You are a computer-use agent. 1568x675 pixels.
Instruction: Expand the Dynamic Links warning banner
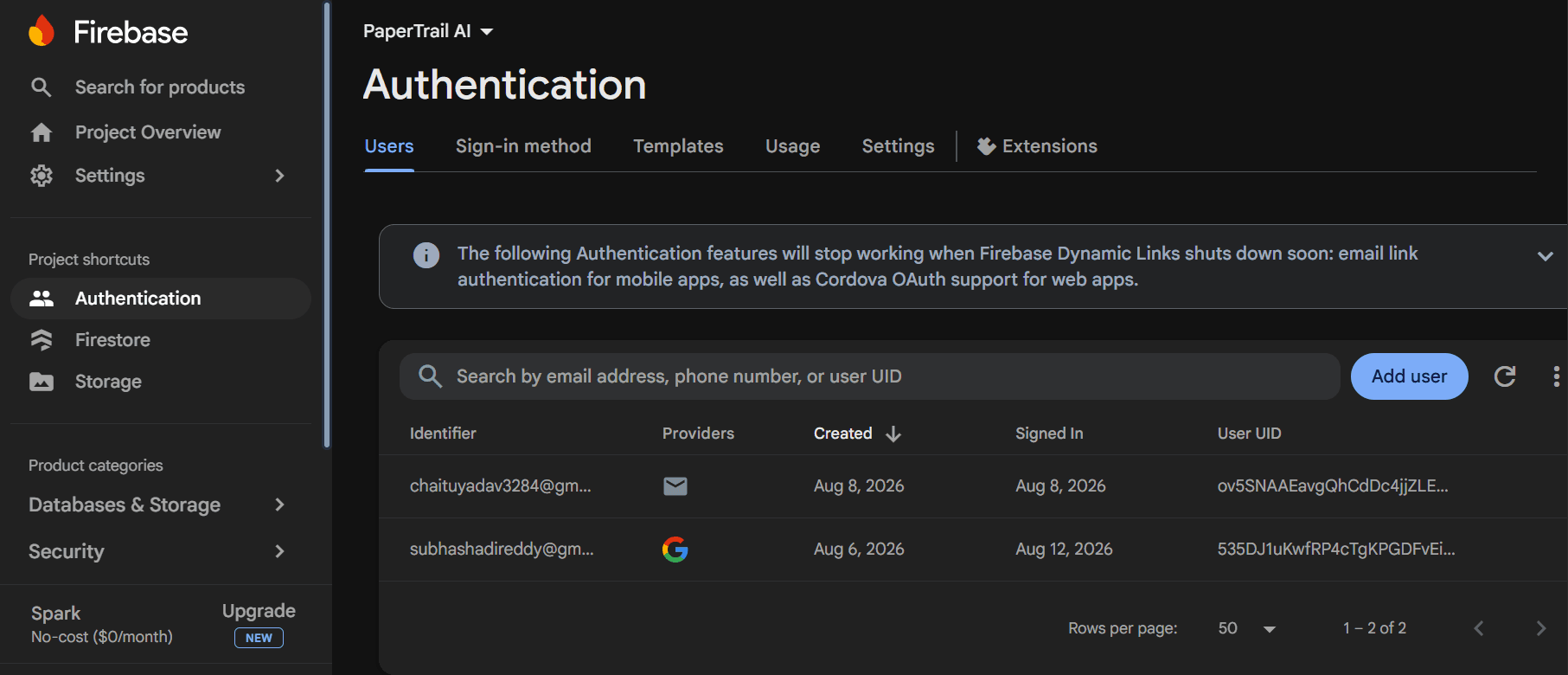(x=1546, y=256)
